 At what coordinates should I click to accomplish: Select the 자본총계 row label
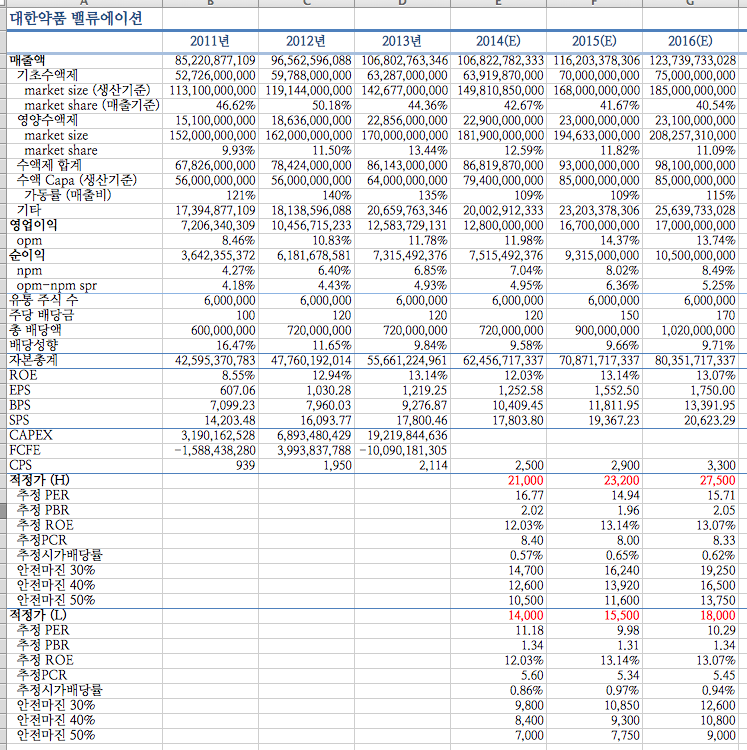33,360
